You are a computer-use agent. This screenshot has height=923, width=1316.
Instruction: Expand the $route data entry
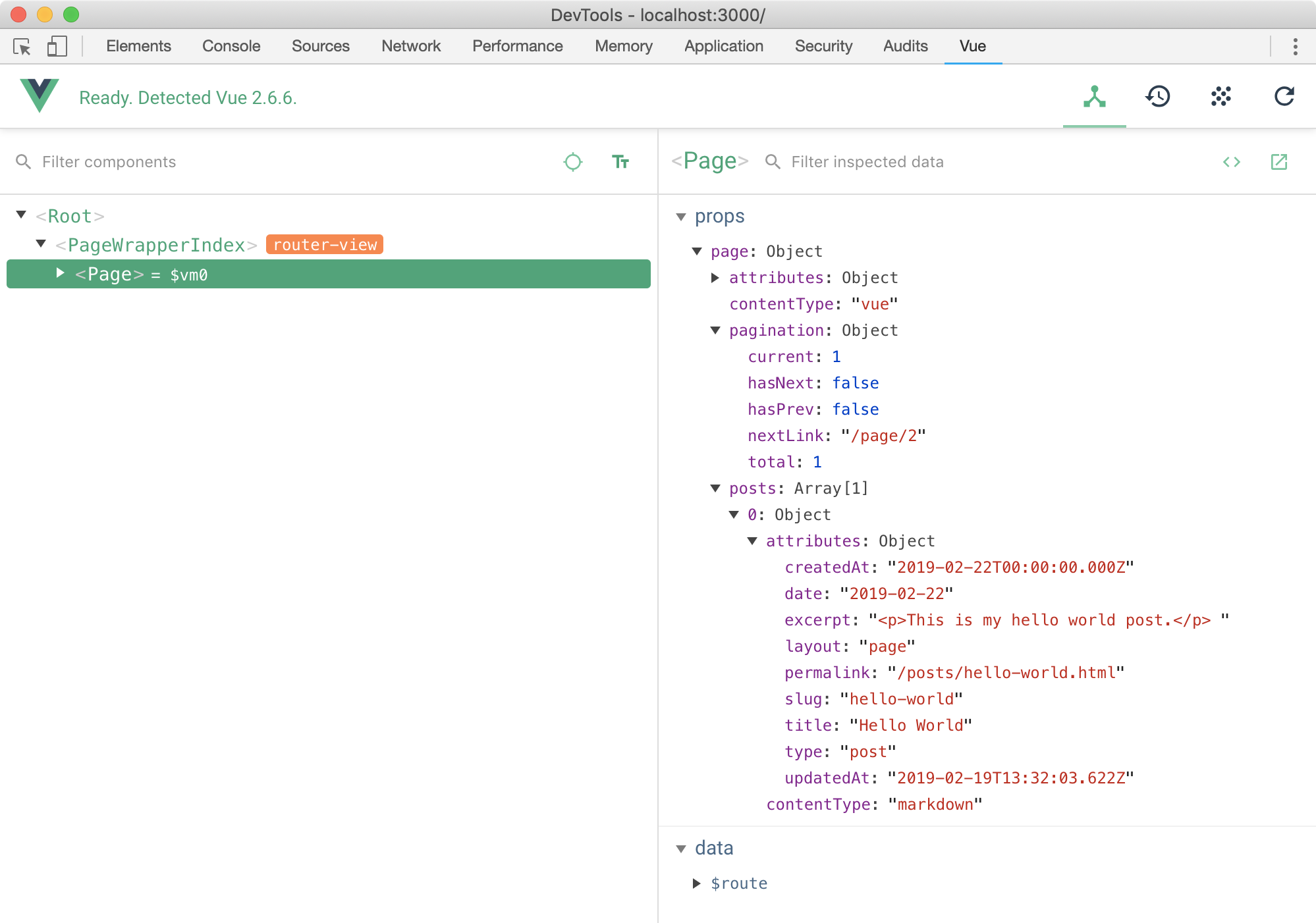[698, 883]
